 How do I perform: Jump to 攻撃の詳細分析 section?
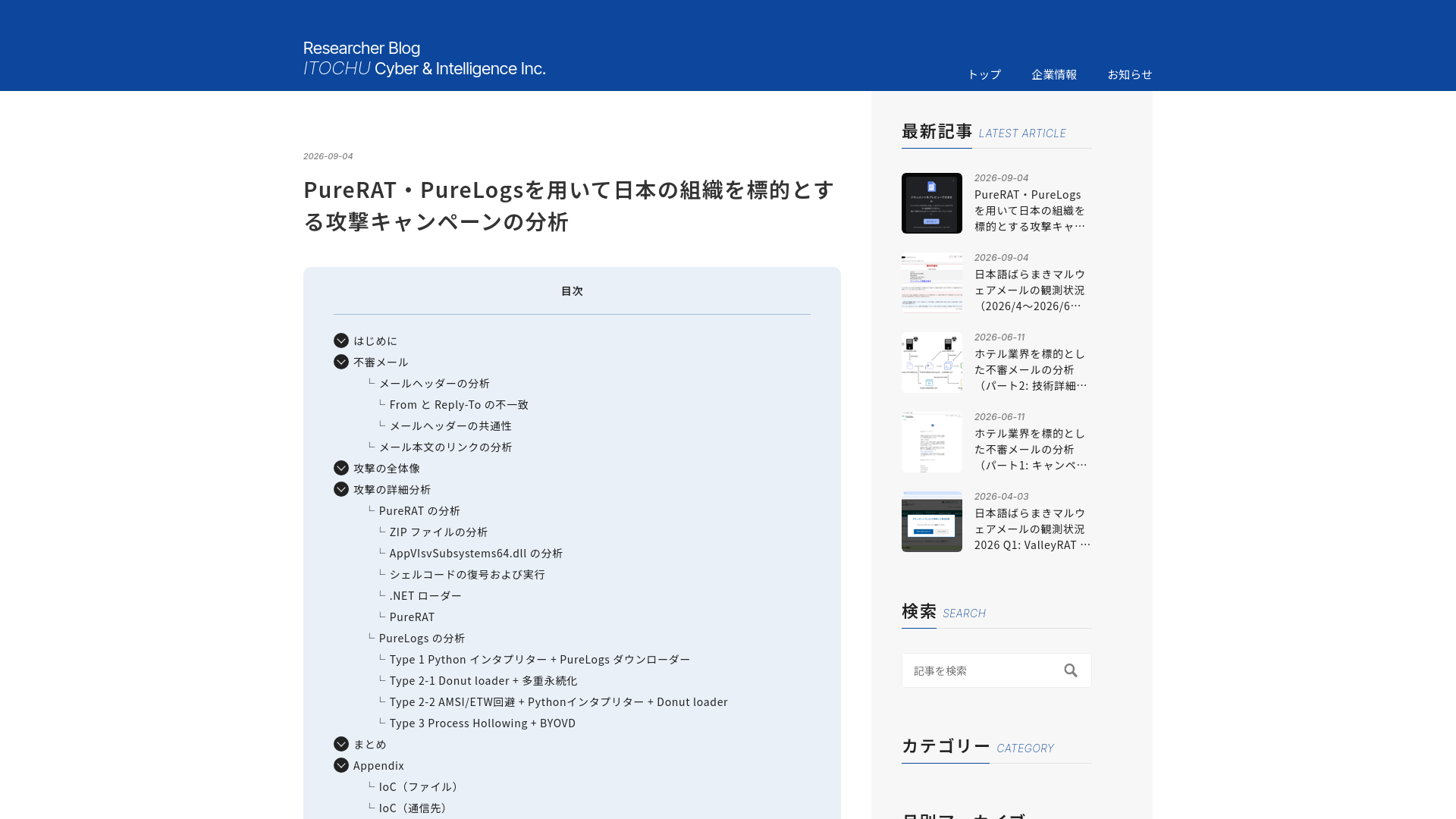click(392, 489)
